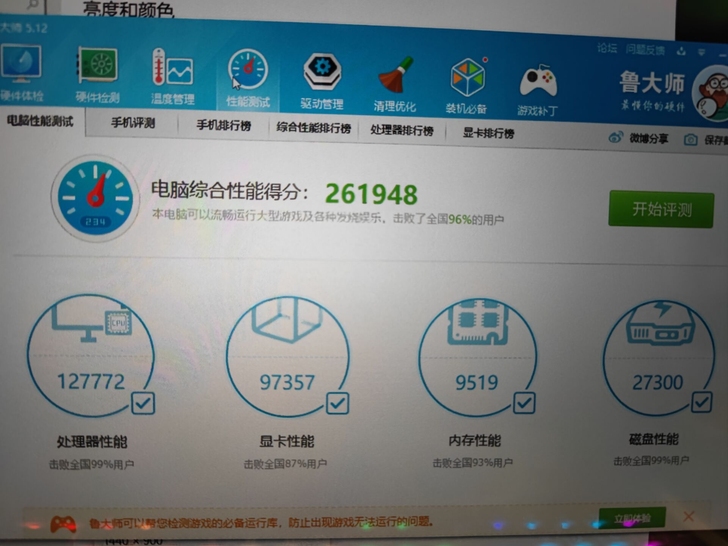Screen dimensions: 728x546
Task: Click the graphics score 97357
Action: click(287, 383)
